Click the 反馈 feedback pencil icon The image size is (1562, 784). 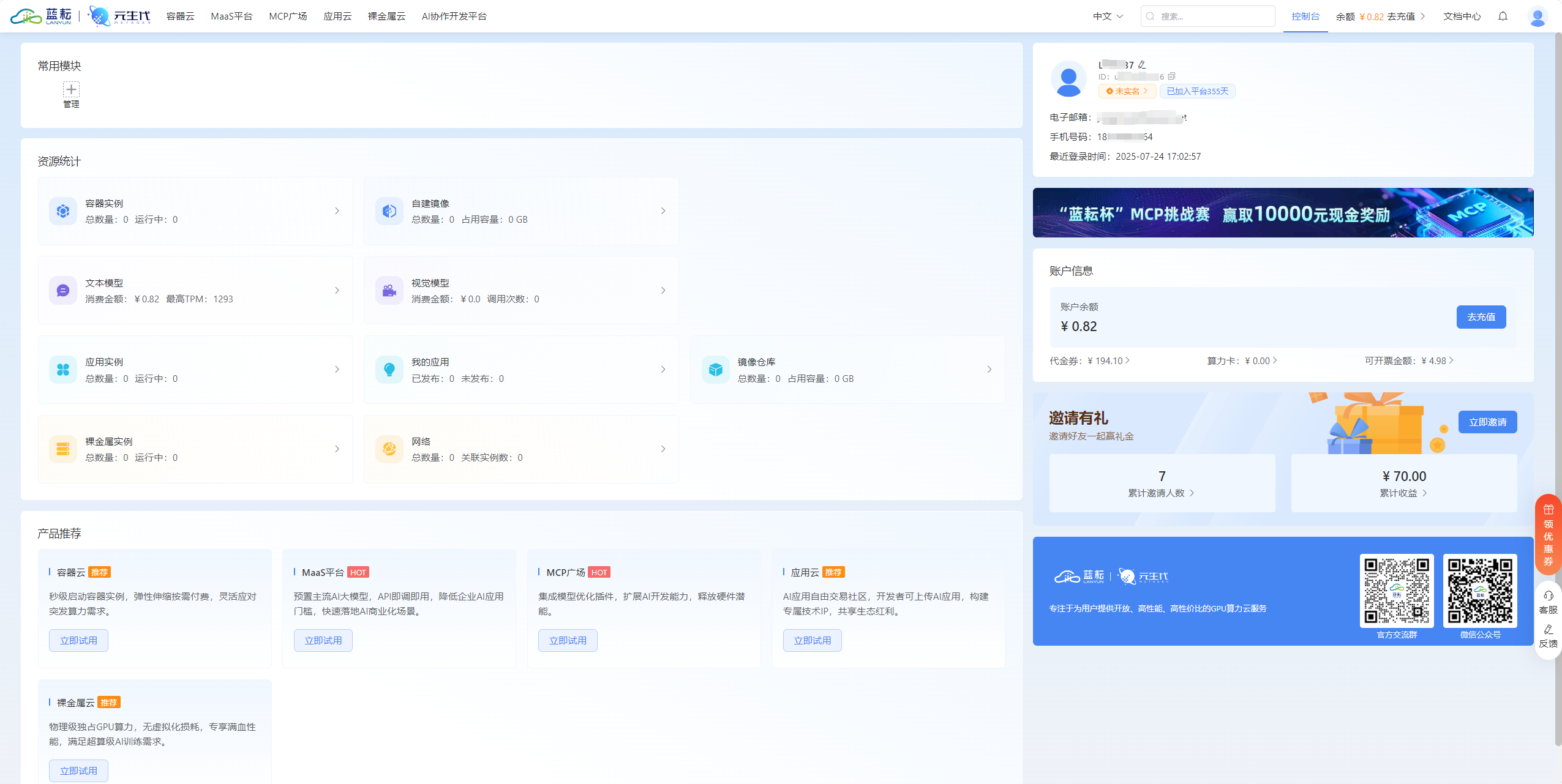1548,629
